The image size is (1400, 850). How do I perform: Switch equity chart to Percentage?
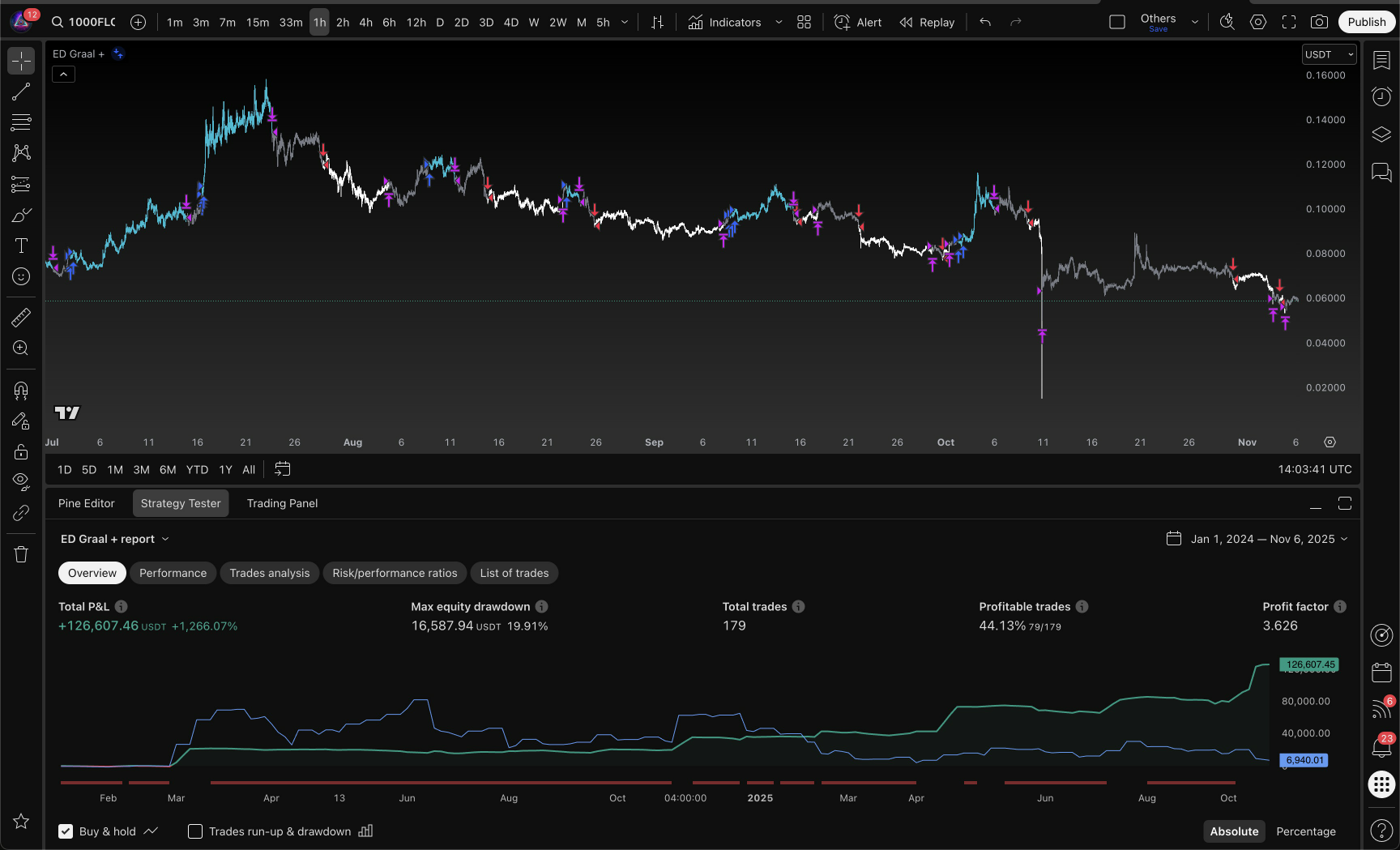1306,831
